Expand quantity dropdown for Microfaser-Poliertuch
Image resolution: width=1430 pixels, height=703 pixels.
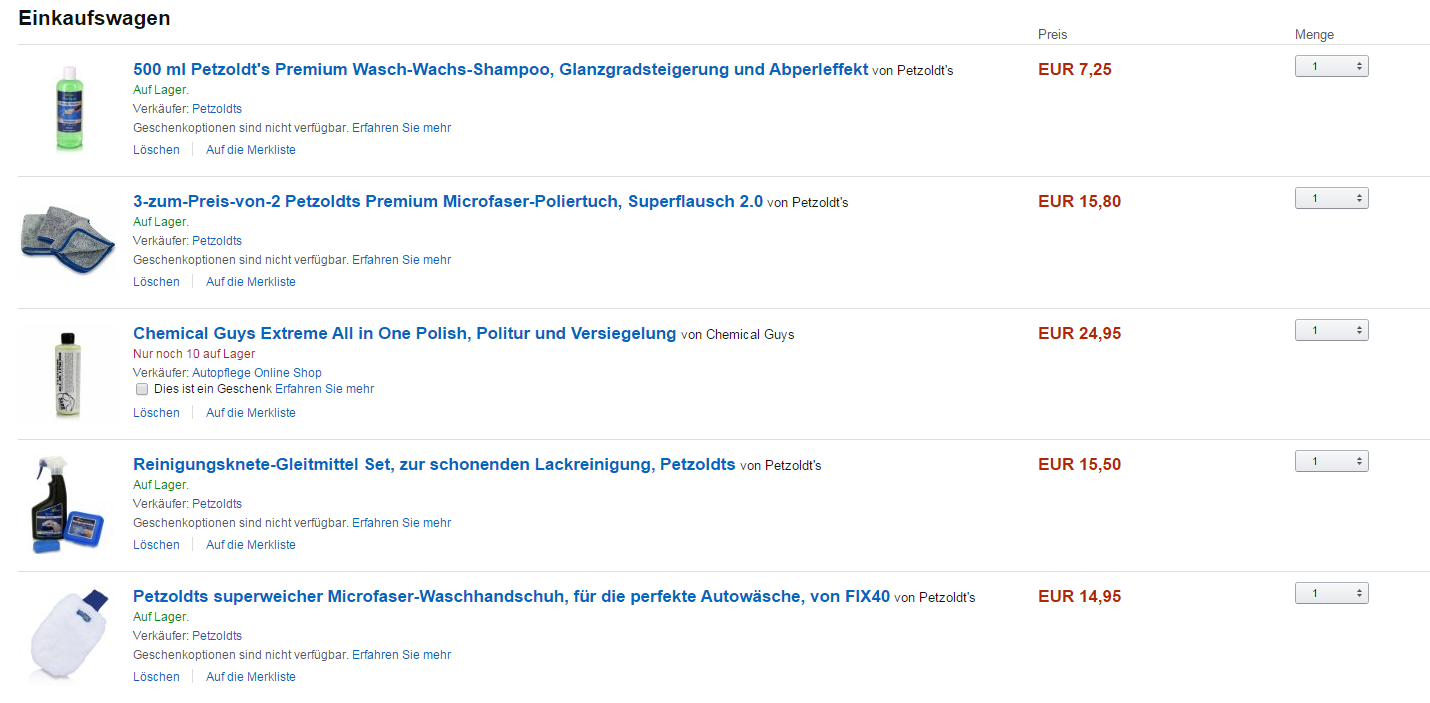point(1331,198)
